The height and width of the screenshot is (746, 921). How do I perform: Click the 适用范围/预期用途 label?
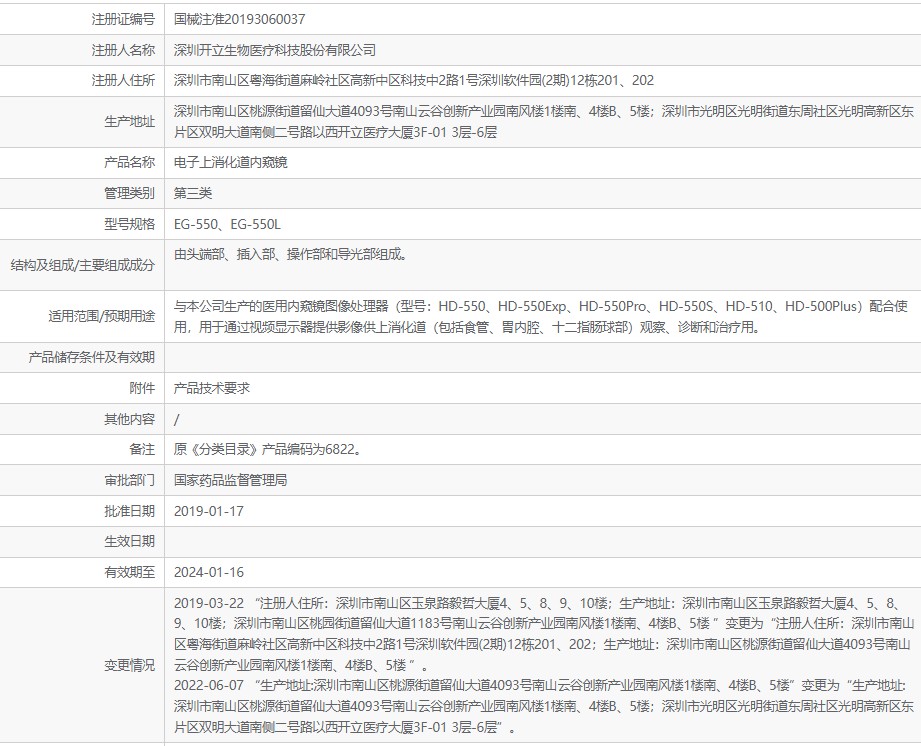coord(101,316)
